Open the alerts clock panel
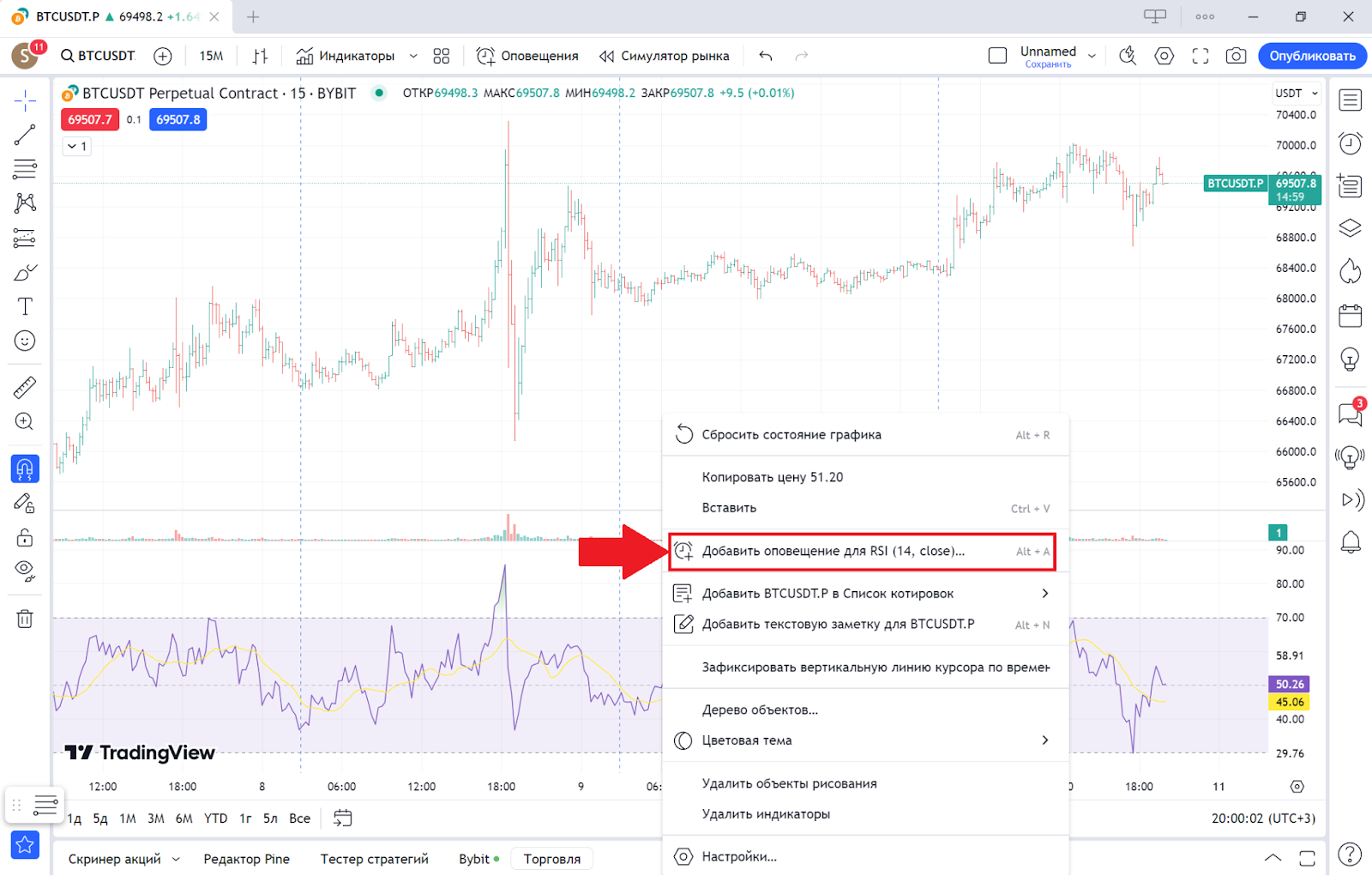 [x=1351, y=143]
